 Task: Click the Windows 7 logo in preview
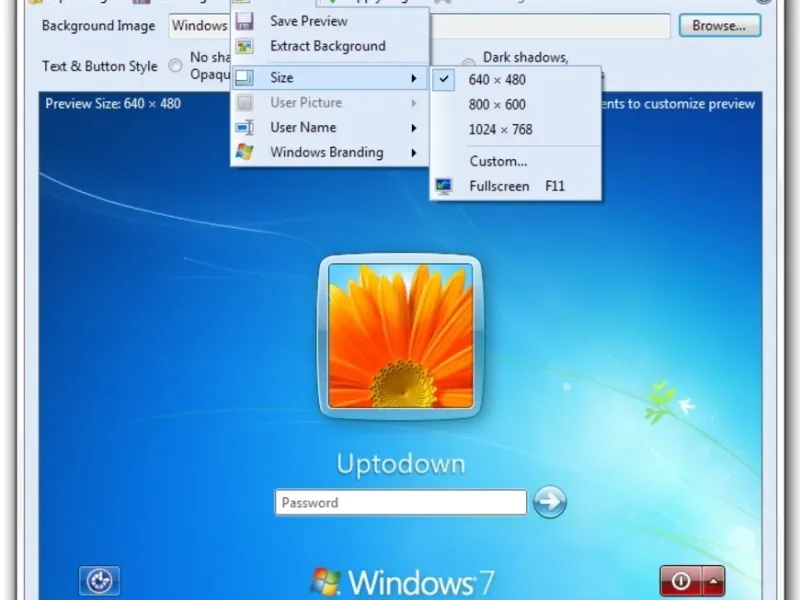403,582
